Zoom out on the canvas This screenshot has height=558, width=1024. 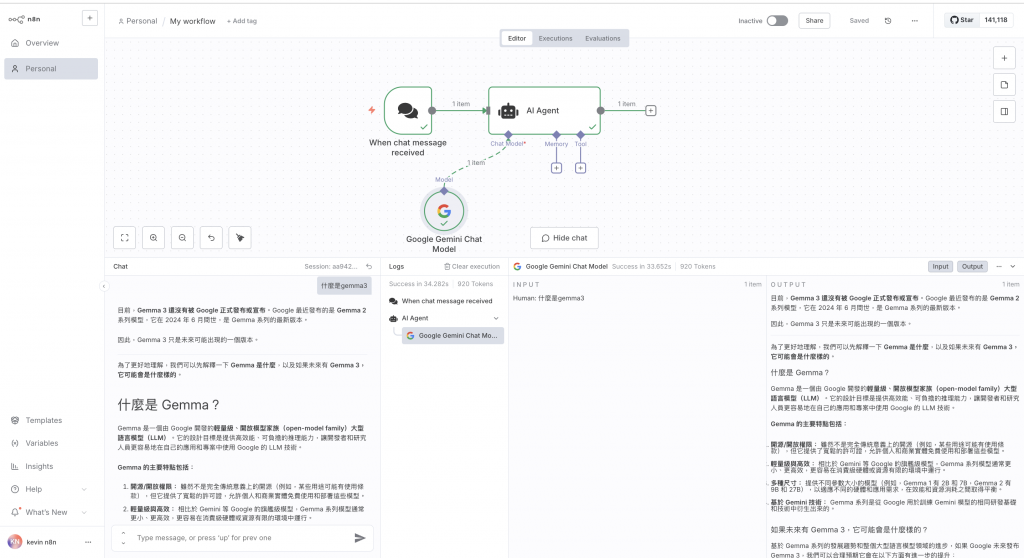[x=182, y=238]
